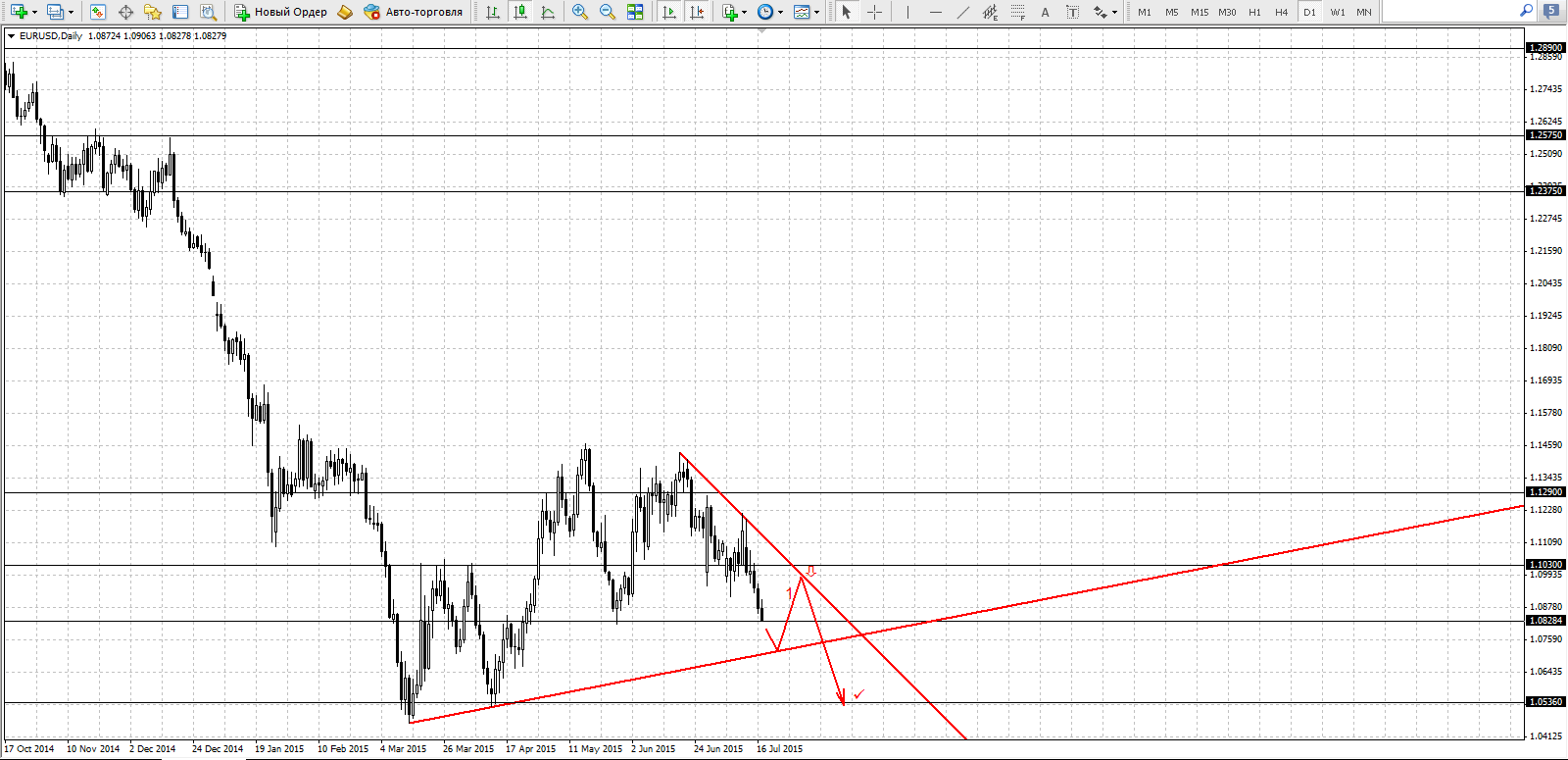
Task: Click the Авто-торговля button
Action: 413,12
